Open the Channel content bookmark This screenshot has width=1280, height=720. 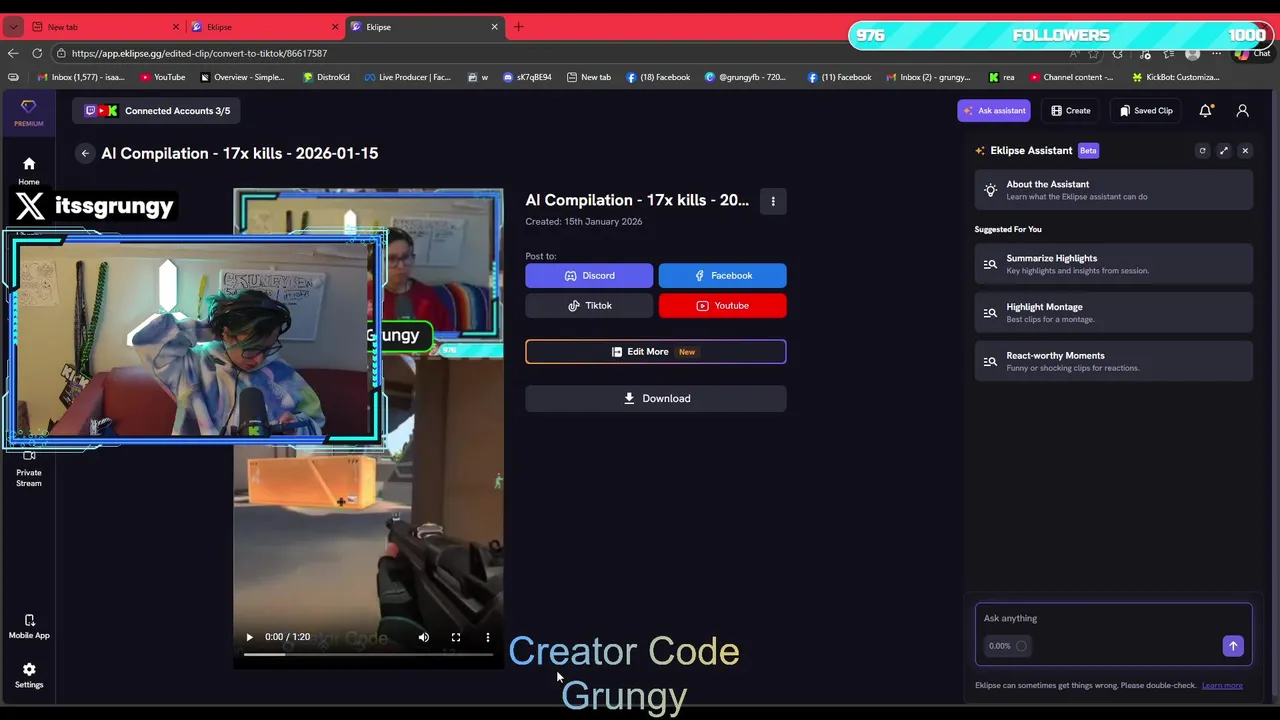point(1071,77)
